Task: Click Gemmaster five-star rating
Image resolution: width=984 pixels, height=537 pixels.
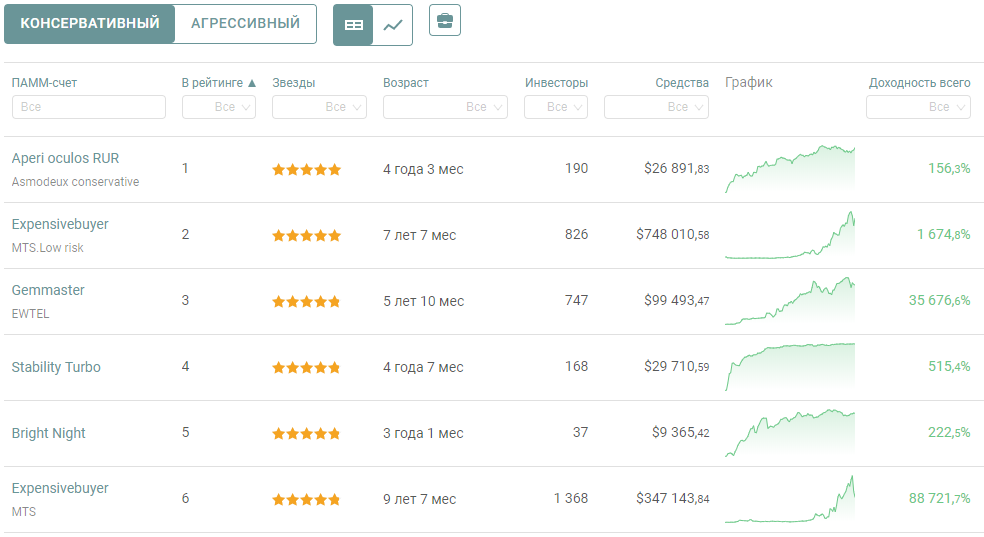Action: coord(306,302)
